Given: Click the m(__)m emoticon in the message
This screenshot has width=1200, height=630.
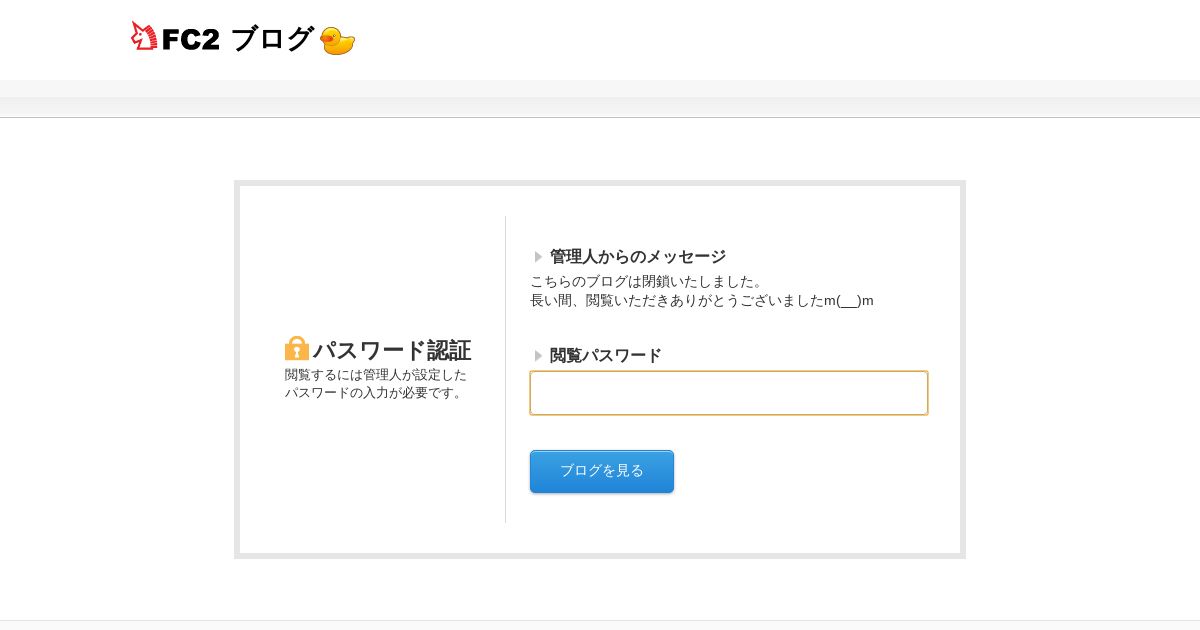Looking at the screenshot, I should (849, 301).
